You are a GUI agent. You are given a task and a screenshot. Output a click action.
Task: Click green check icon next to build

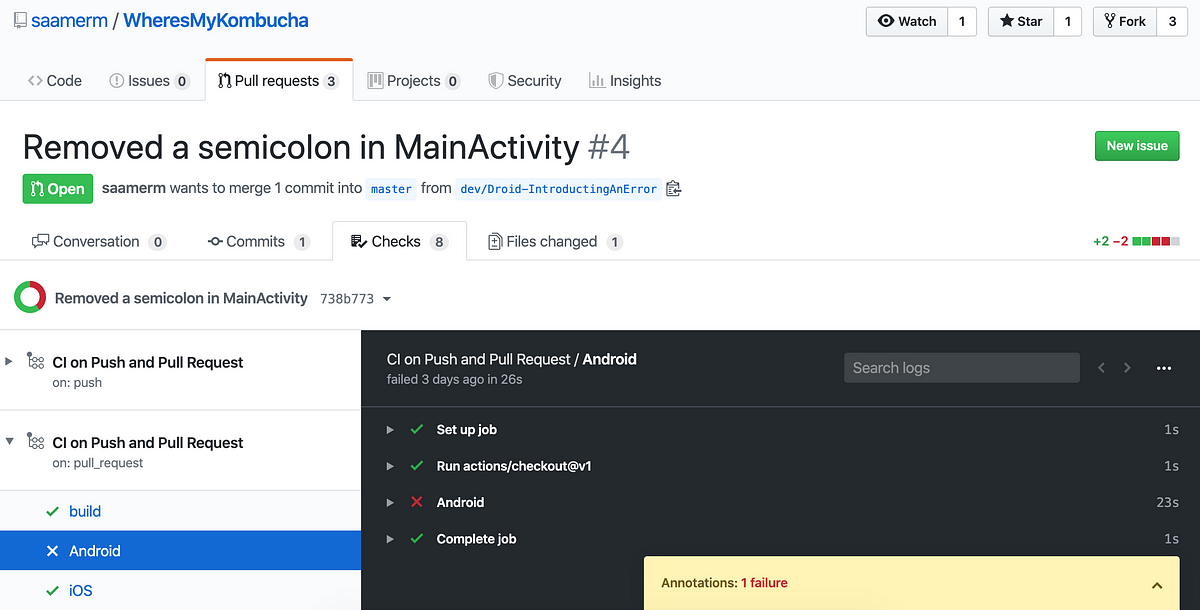(x=53, y=511)
